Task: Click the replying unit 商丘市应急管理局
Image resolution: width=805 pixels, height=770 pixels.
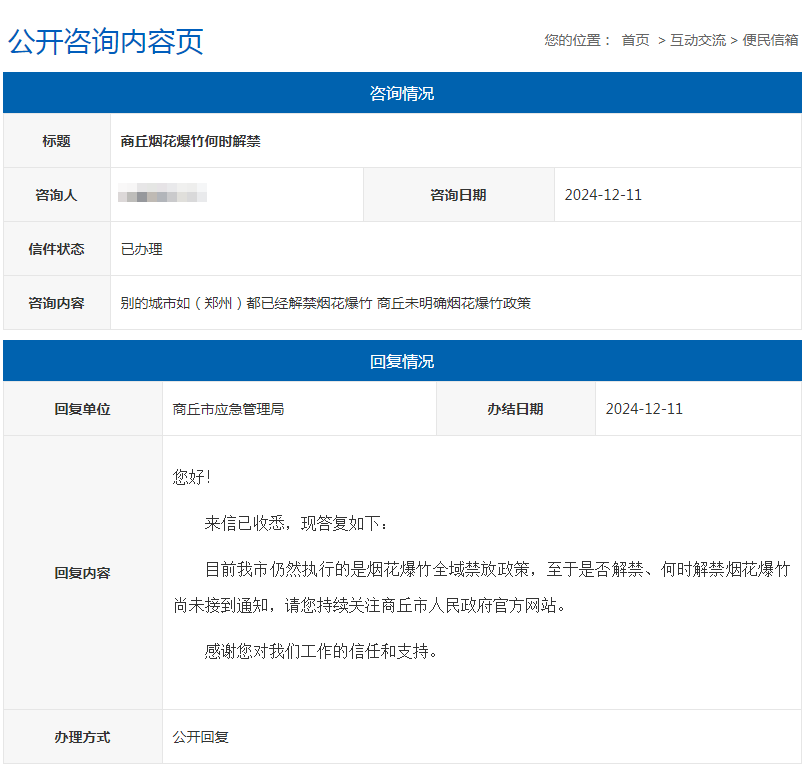Action: click(x=228, y=409)
